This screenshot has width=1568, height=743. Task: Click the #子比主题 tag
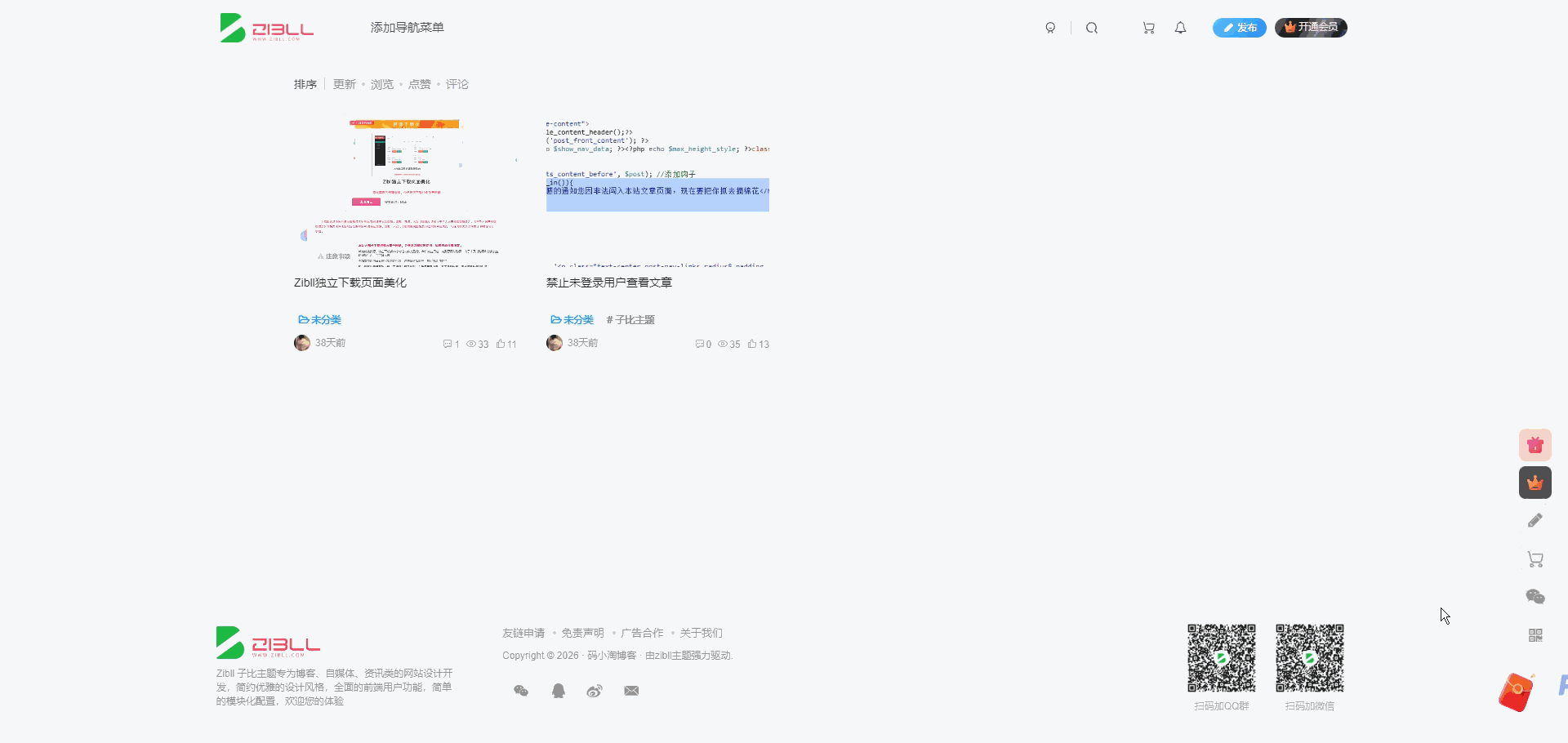pyautogui.click(x=630, y=320)
